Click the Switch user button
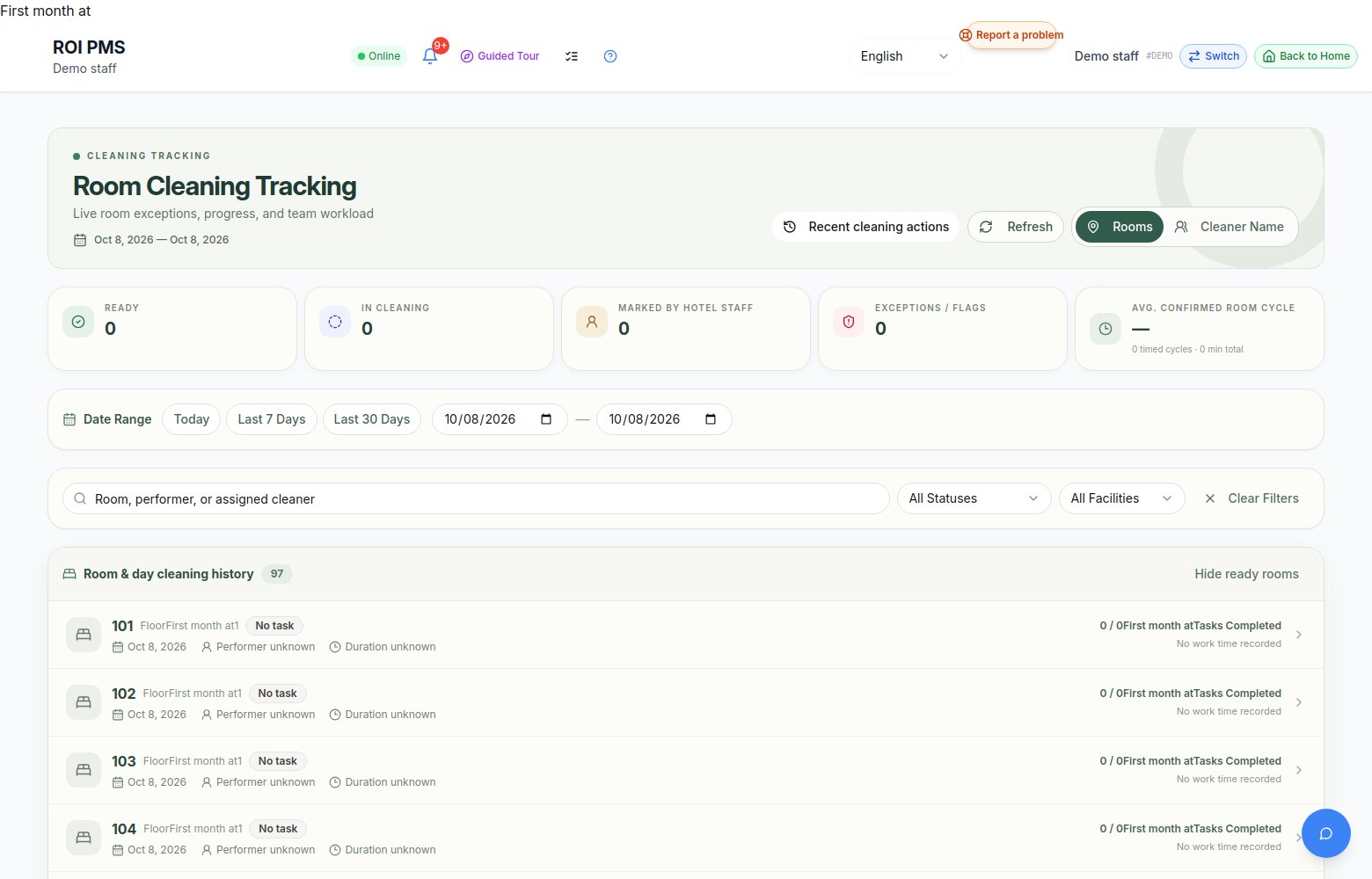The image size is (1372, 879). click(x=1213, y=56)
